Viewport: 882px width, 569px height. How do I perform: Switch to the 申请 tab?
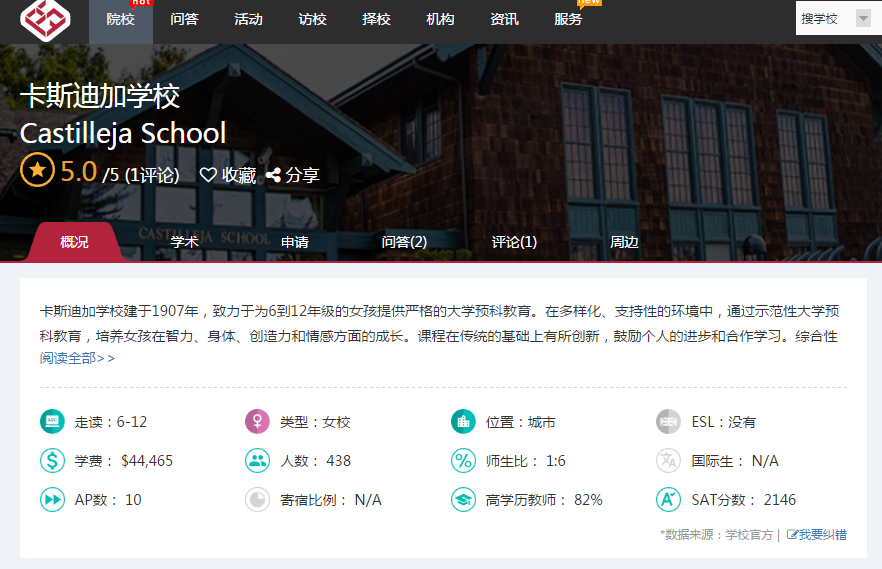295,242
